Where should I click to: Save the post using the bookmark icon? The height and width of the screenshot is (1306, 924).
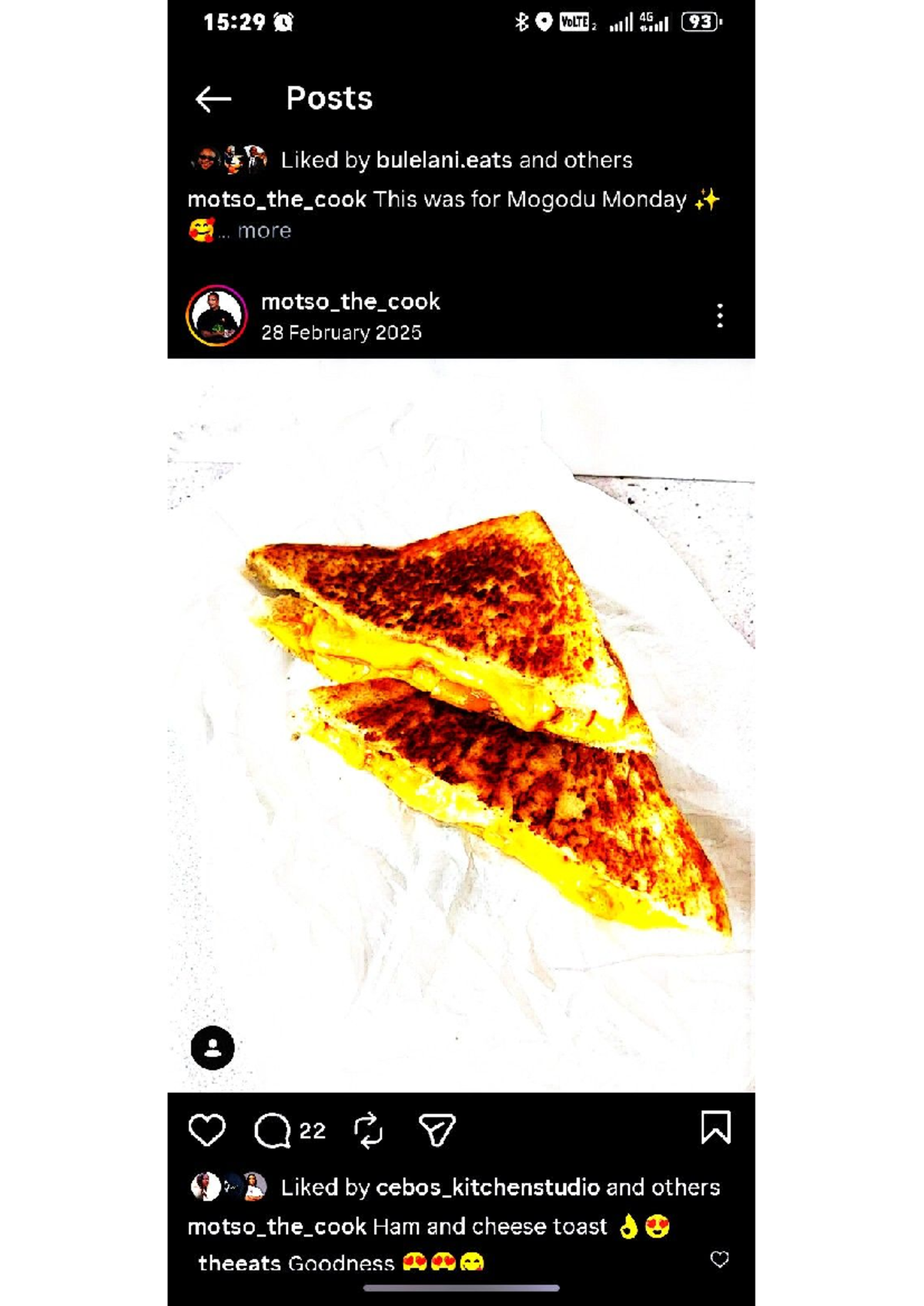pos(715,1127)
